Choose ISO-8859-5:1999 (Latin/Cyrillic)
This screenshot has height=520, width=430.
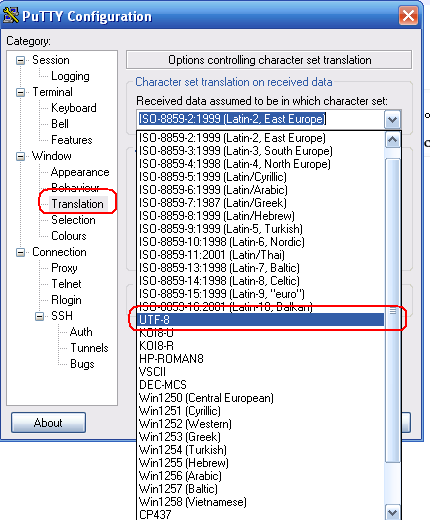pos(261,177)
